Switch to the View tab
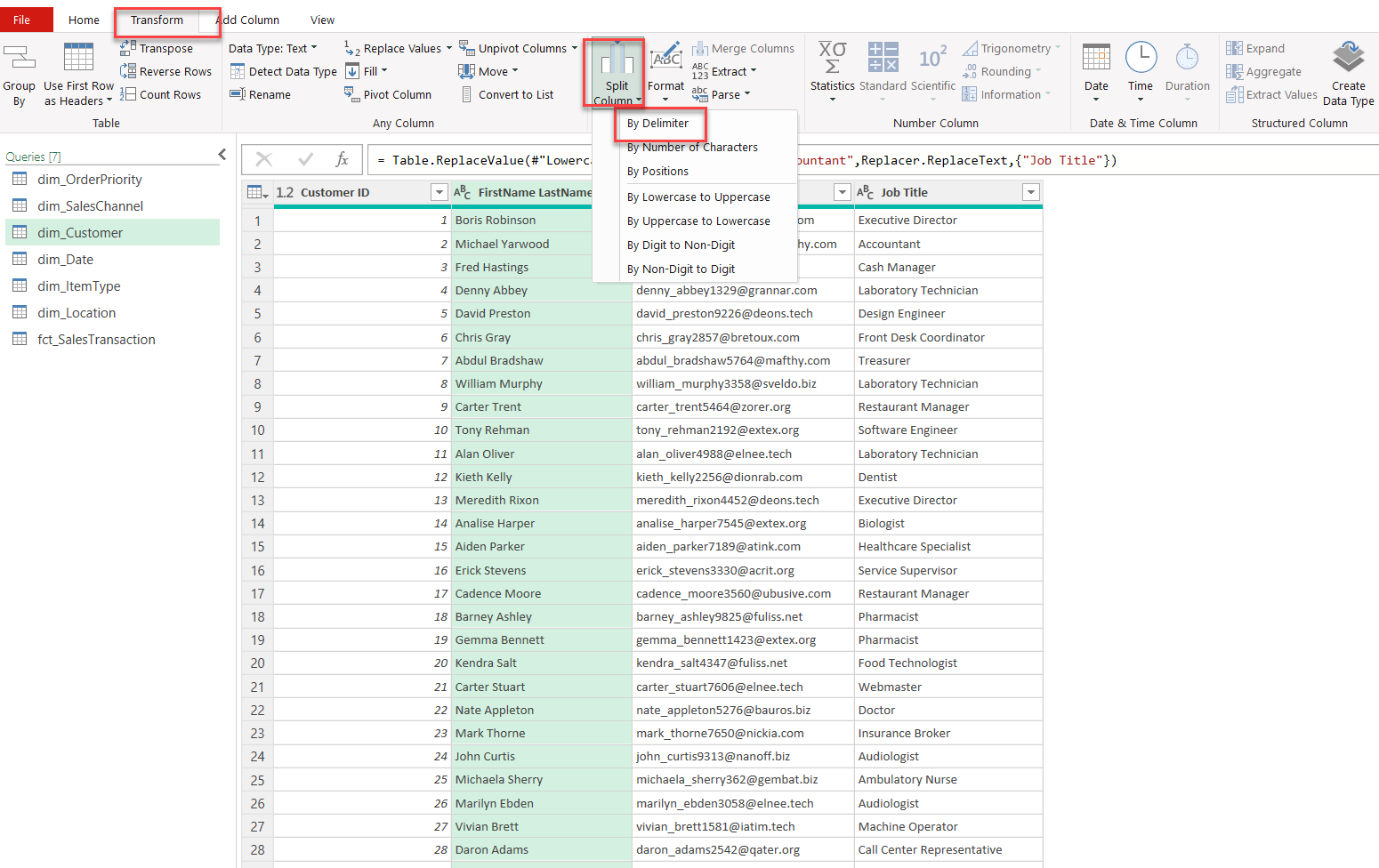The image size is (1379, 868). pos(322,20)
